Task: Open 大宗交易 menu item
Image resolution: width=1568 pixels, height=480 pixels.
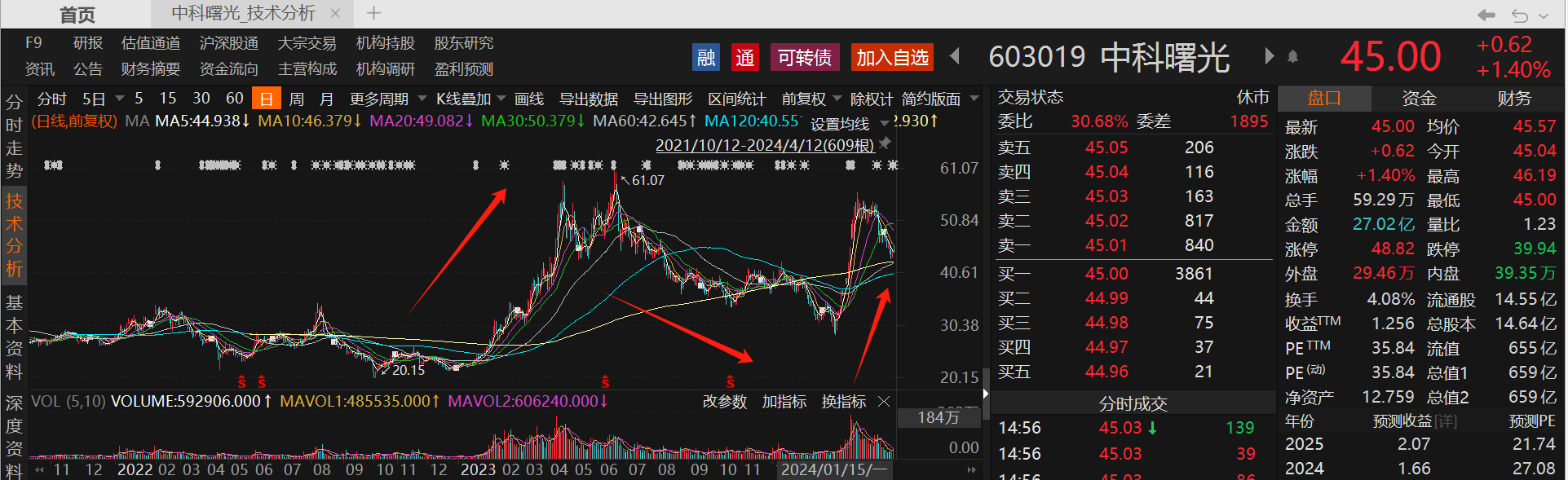Action: (x=307, y=43)
